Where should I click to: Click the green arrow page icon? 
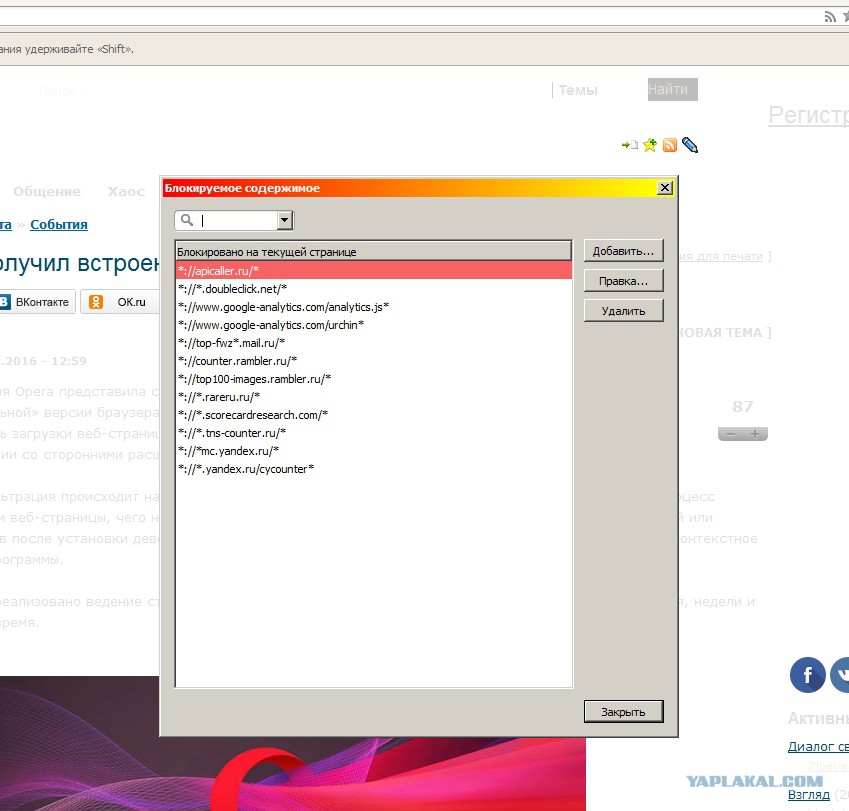coord(629,145)
